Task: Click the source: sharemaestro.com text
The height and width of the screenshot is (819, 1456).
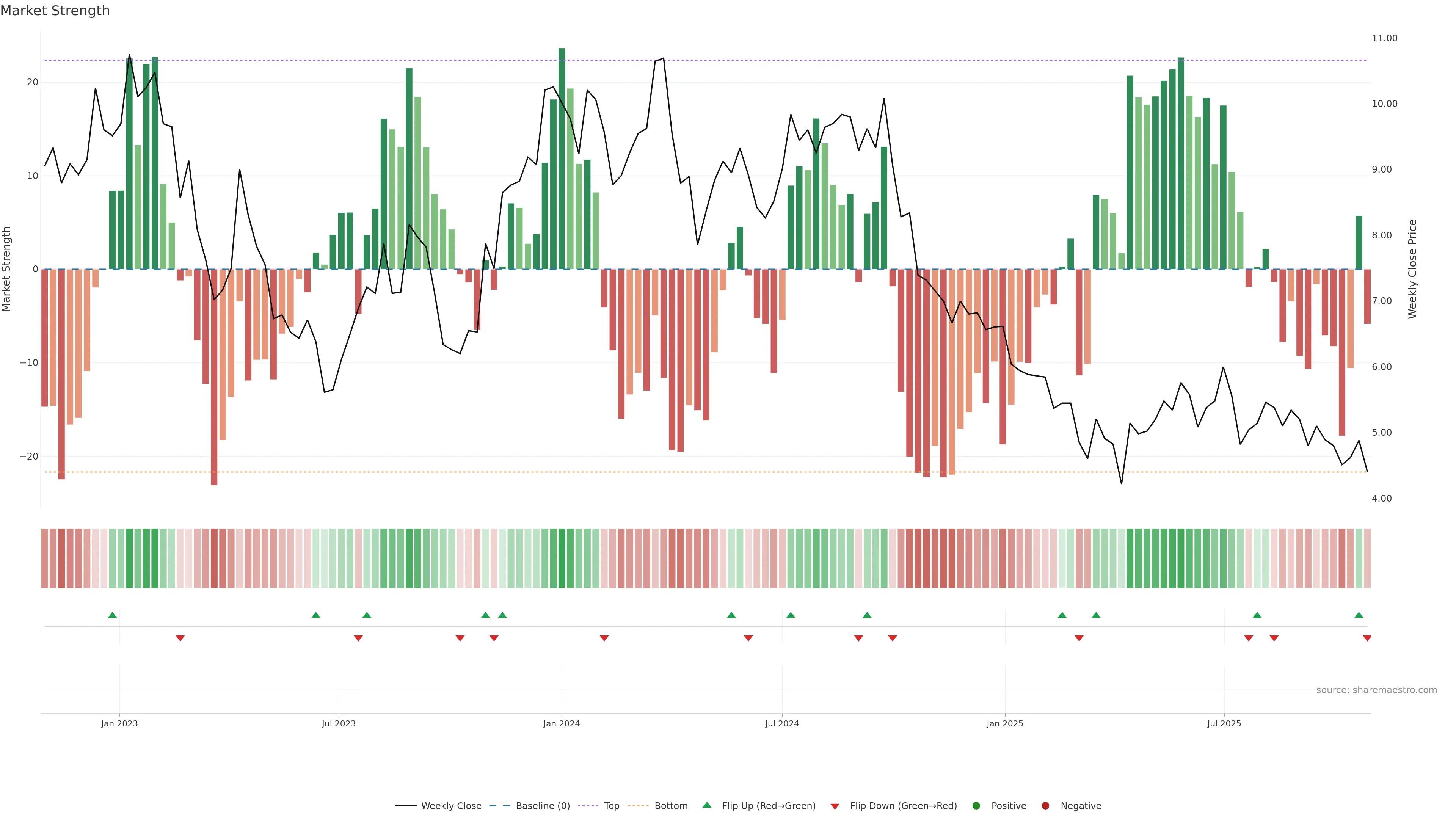Action: pyautogui.click(x=1376, y=690)
